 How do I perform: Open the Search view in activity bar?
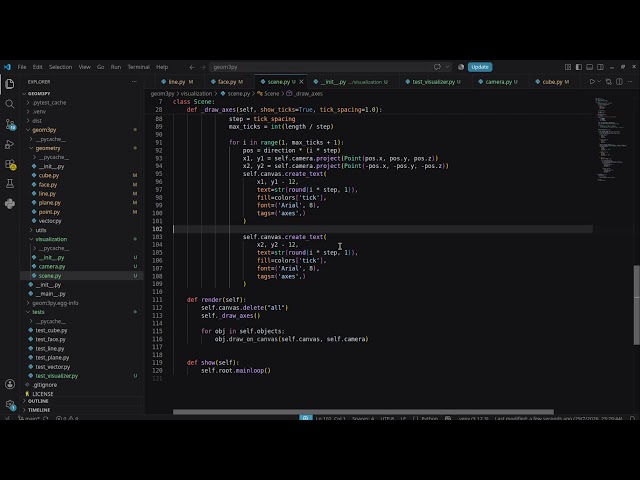(x=10, y=104)
